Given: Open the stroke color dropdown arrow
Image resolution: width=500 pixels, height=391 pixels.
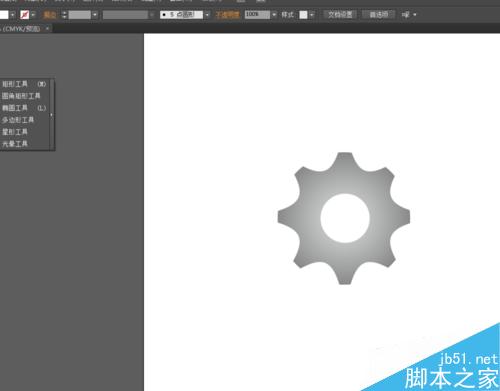Looking at the screenshot, I should [x=33, y=15].
